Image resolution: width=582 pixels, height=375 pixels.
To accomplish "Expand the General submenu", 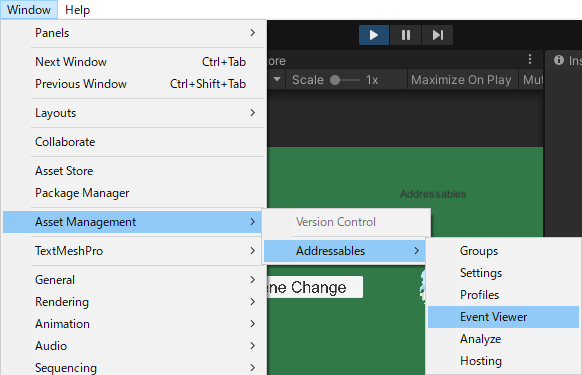I will click(x=134, y=280).
